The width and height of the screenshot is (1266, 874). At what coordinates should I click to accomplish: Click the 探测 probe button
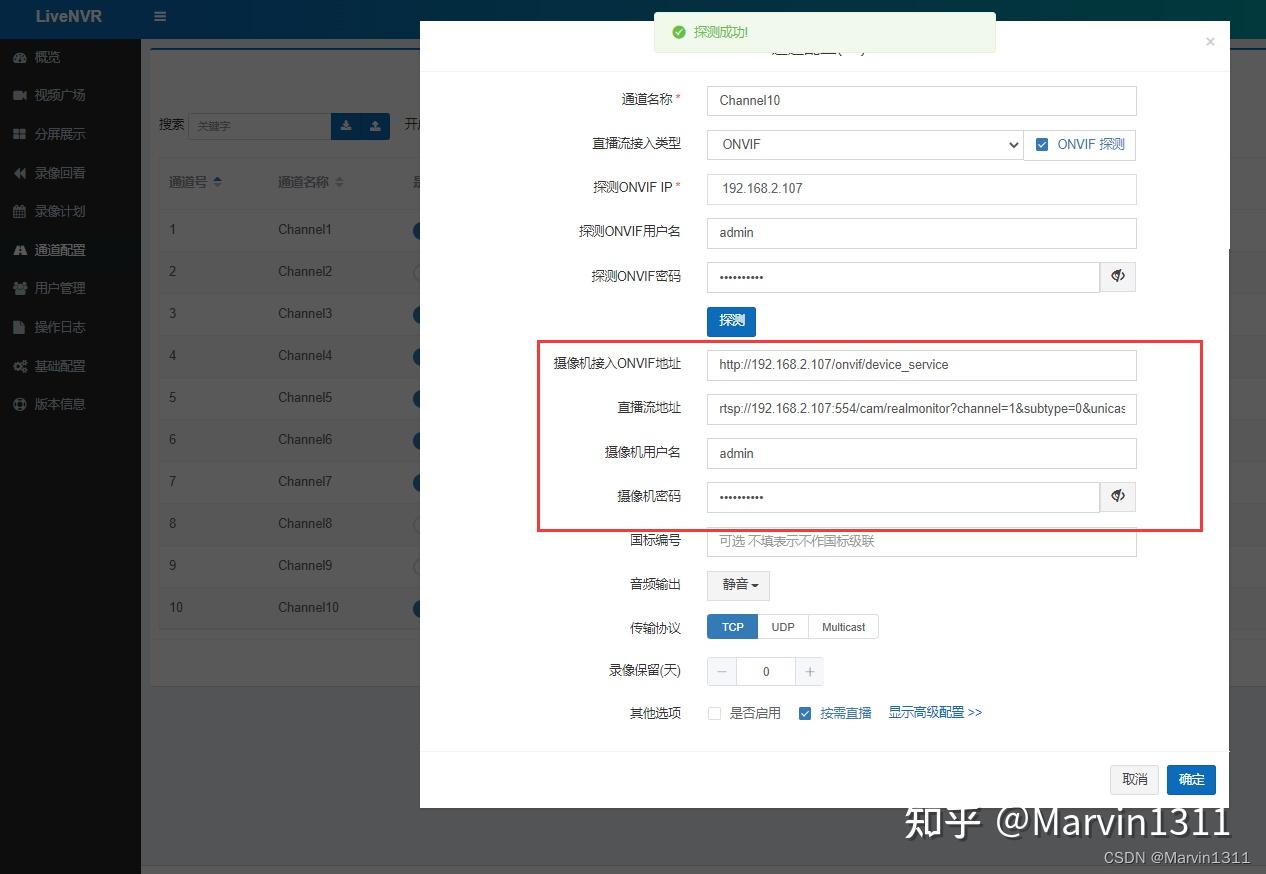[x=731, y=321]
